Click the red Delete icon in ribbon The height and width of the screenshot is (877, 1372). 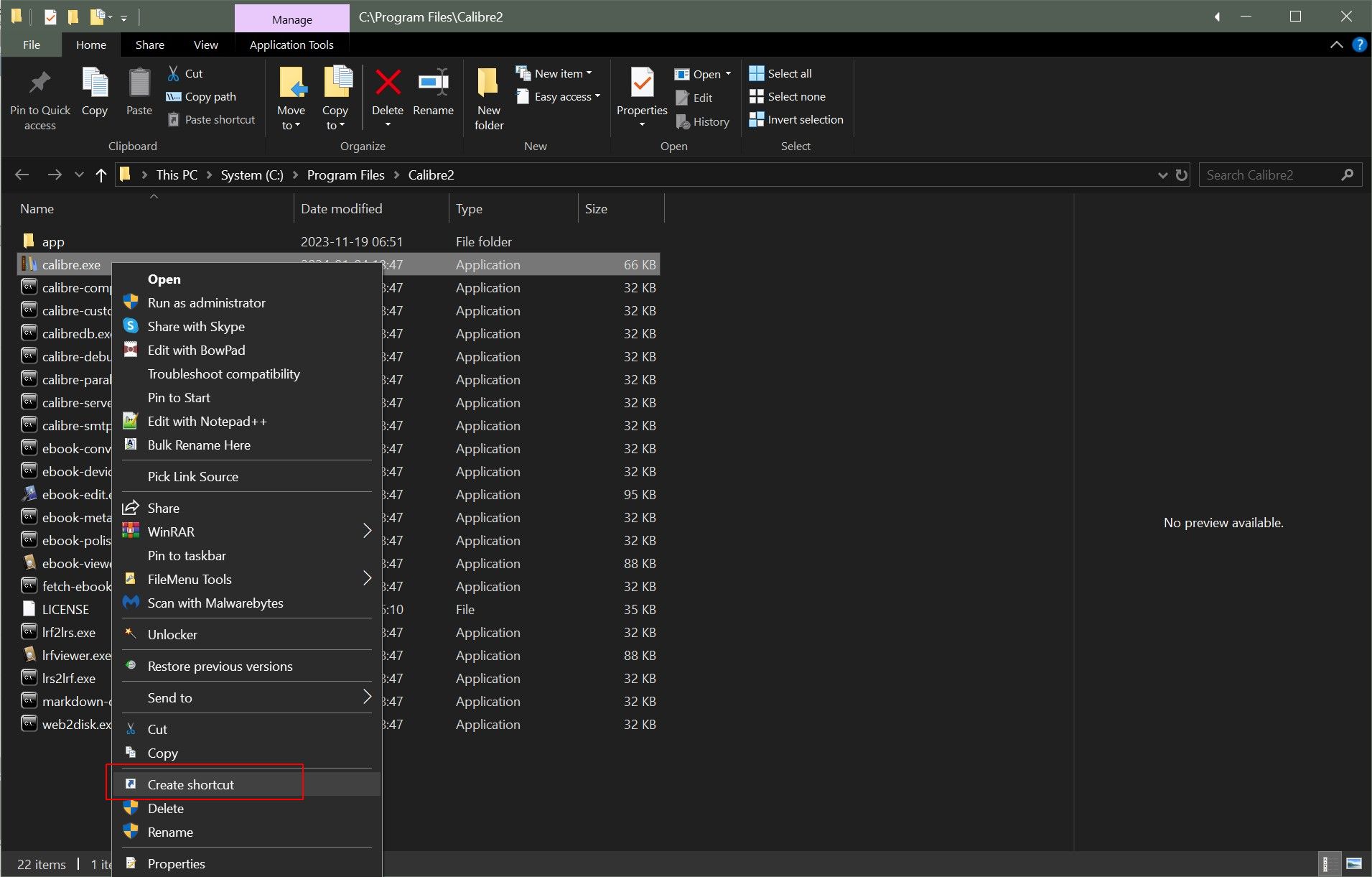click(x=388, y=83)
